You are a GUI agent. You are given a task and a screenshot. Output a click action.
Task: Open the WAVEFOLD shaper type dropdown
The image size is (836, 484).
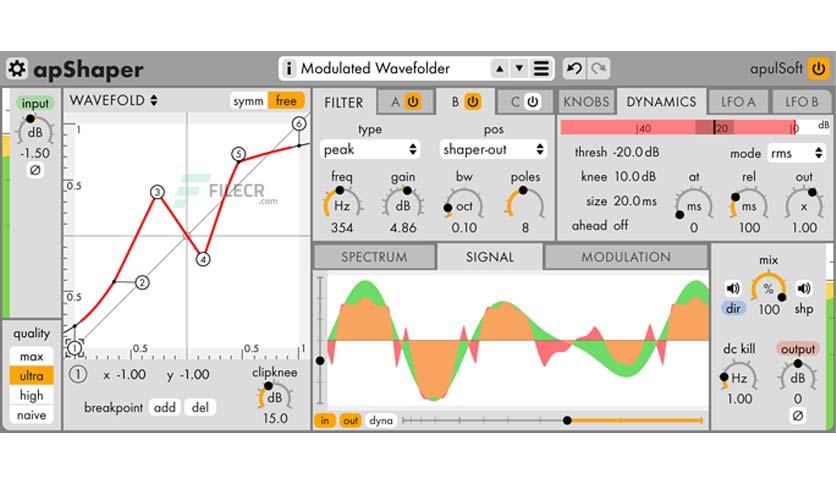[114, 100]
